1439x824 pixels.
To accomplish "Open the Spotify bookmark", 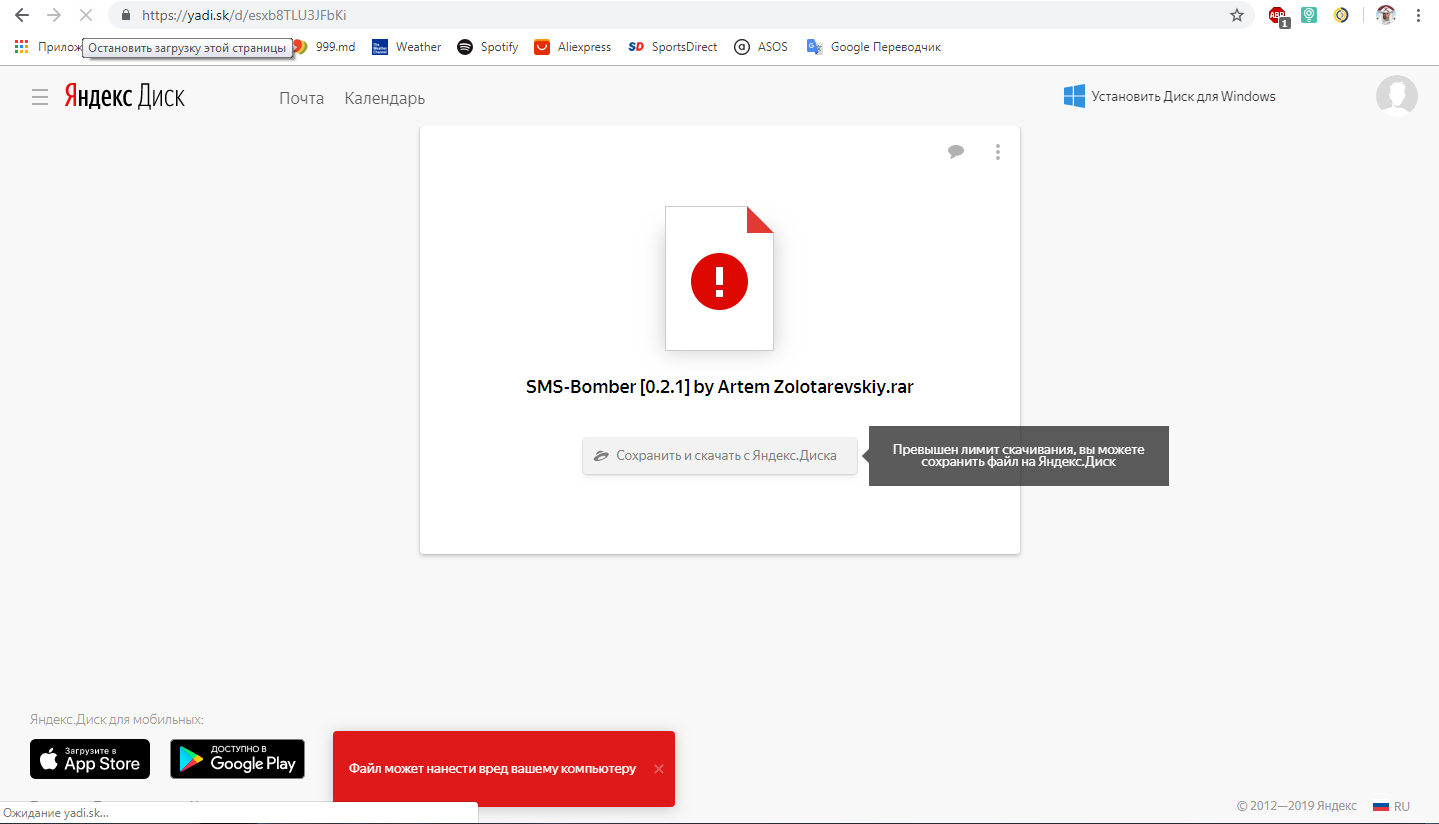I will [487, 47].
